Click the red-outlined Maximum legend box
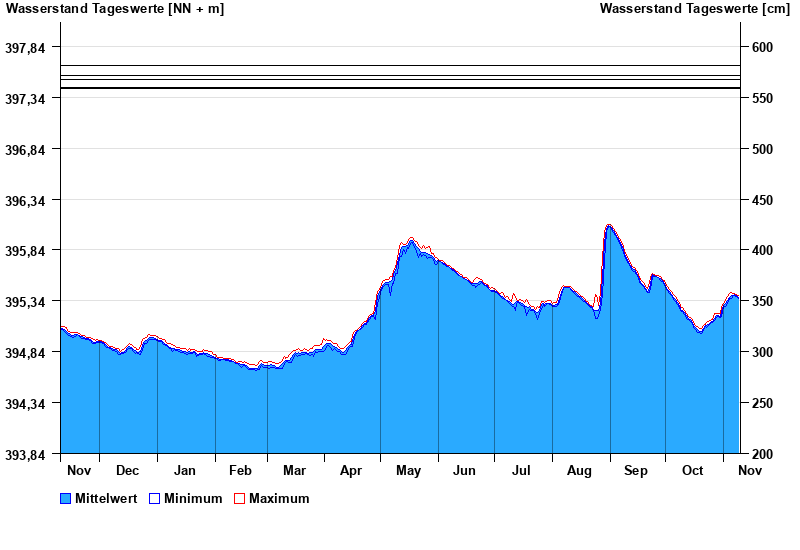This screenshot has width=800, height=550. click(239, 499)
